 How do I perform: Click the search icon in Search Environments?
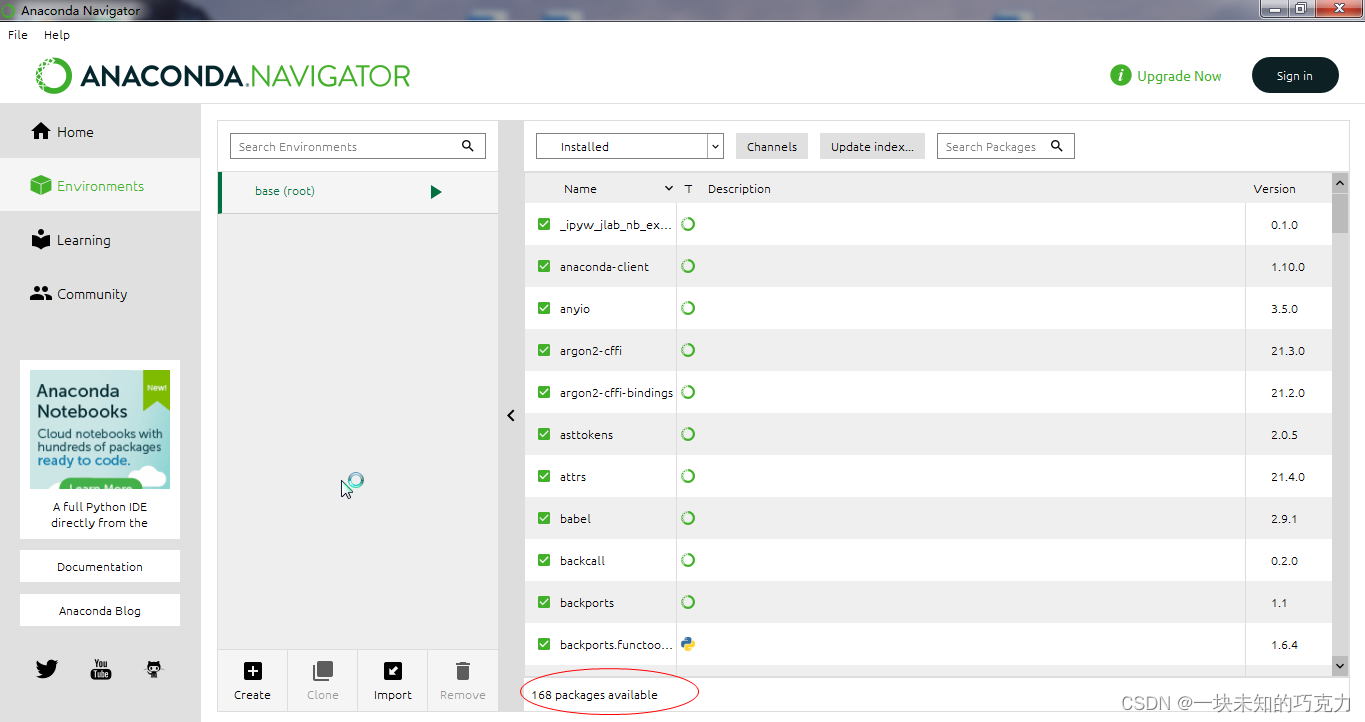click(468, 146)
